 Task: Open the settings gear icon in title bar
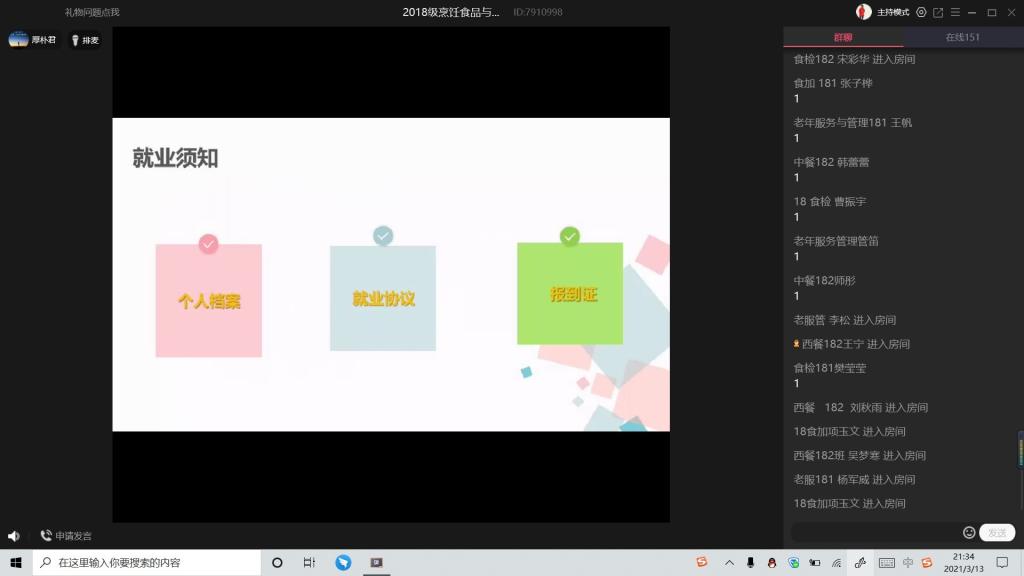pos(921,12)
